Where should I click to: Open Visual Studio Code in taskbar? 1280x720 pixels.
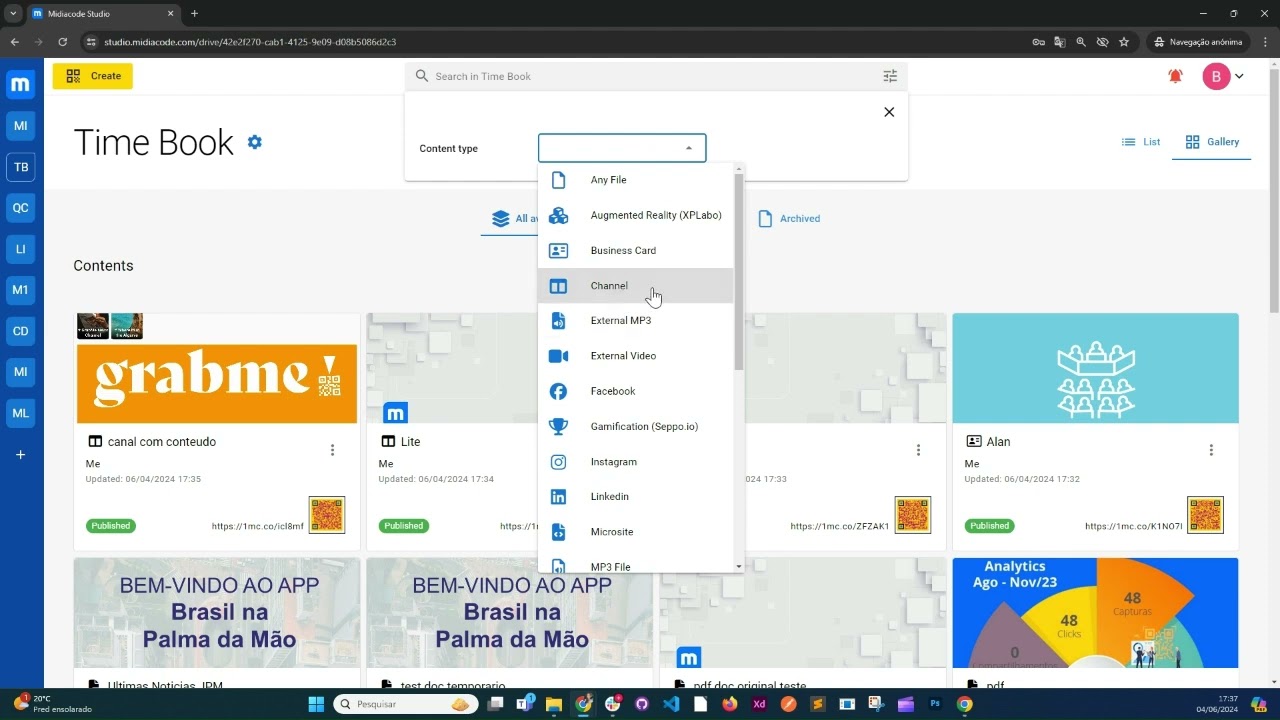coord(671,704)
